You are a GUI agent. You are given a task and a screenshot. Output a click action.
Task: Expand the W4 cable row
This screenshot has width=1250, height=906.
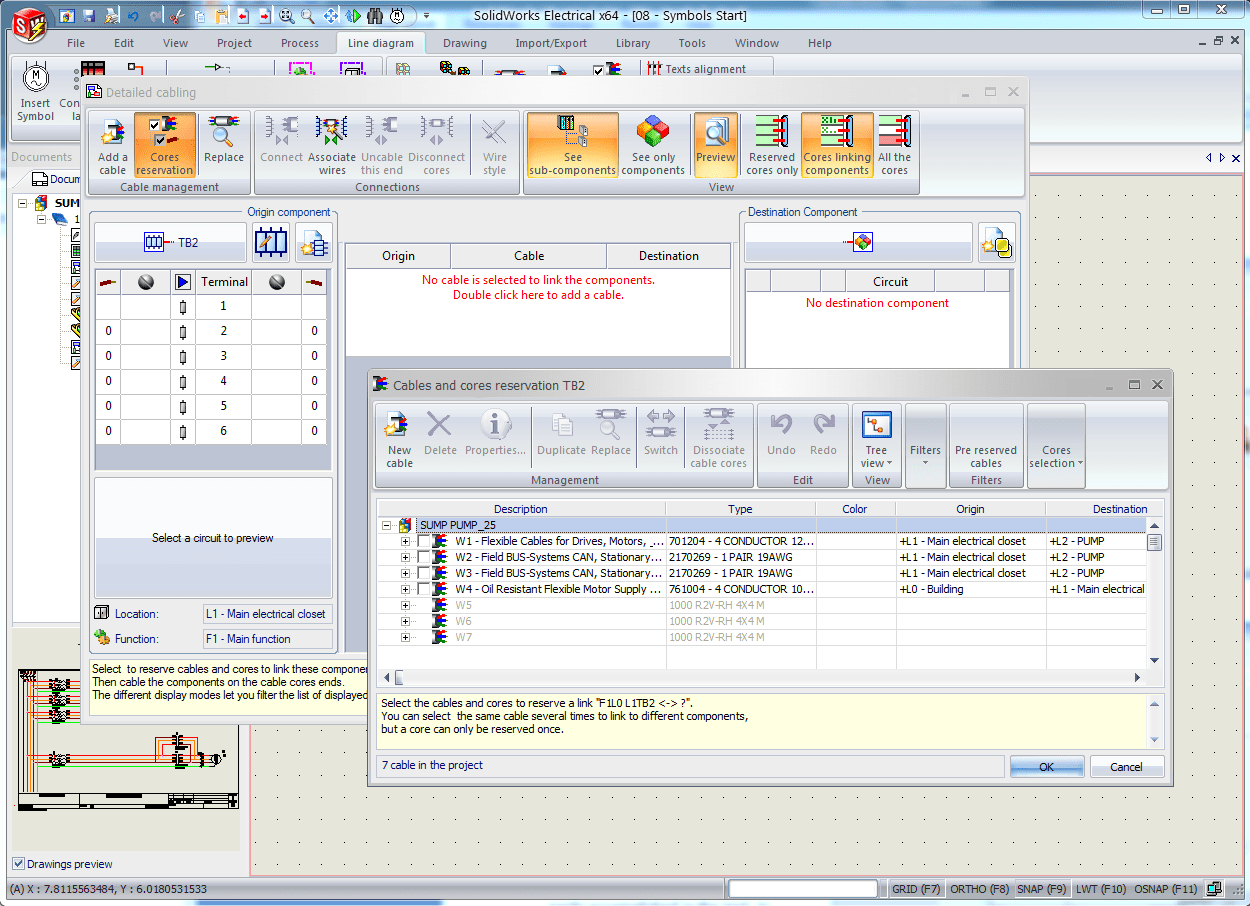point(405,590)
